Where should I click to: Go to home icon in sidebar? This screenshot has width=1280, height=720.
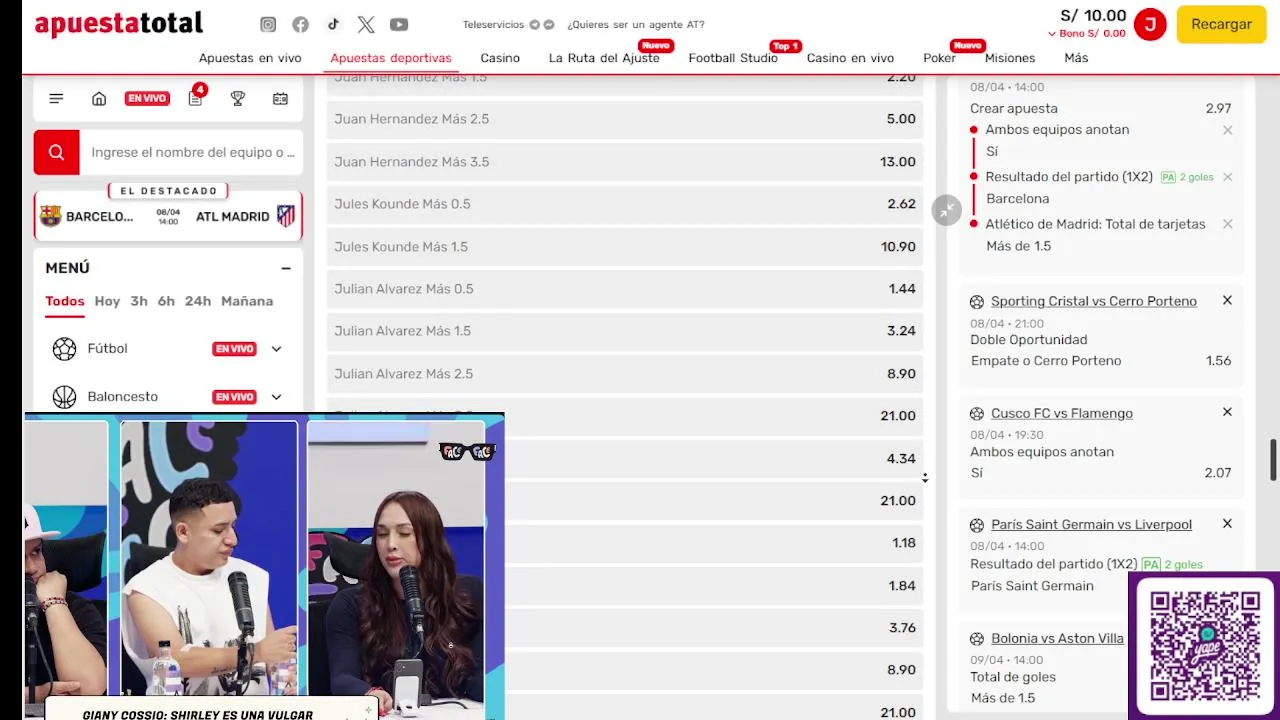[x=99, y=98]
